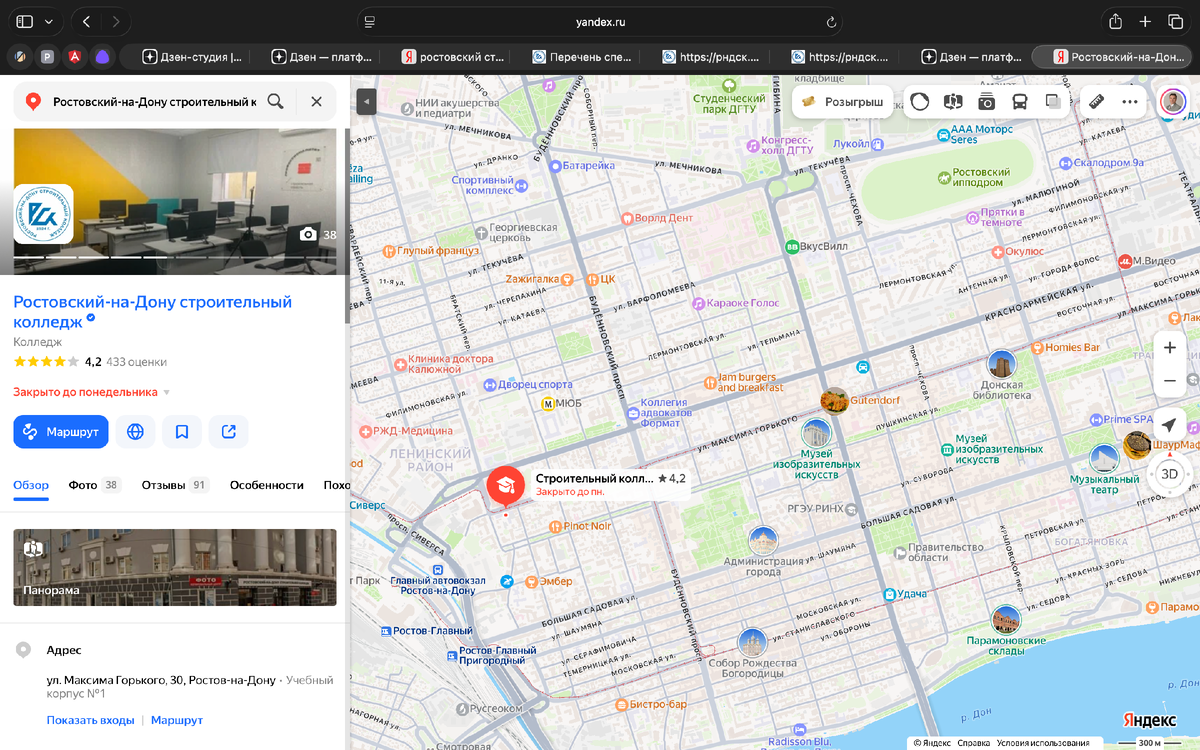Select Музыкальный театр map marker
The image size is (1200, 750).
click(x=1104, y=458)
